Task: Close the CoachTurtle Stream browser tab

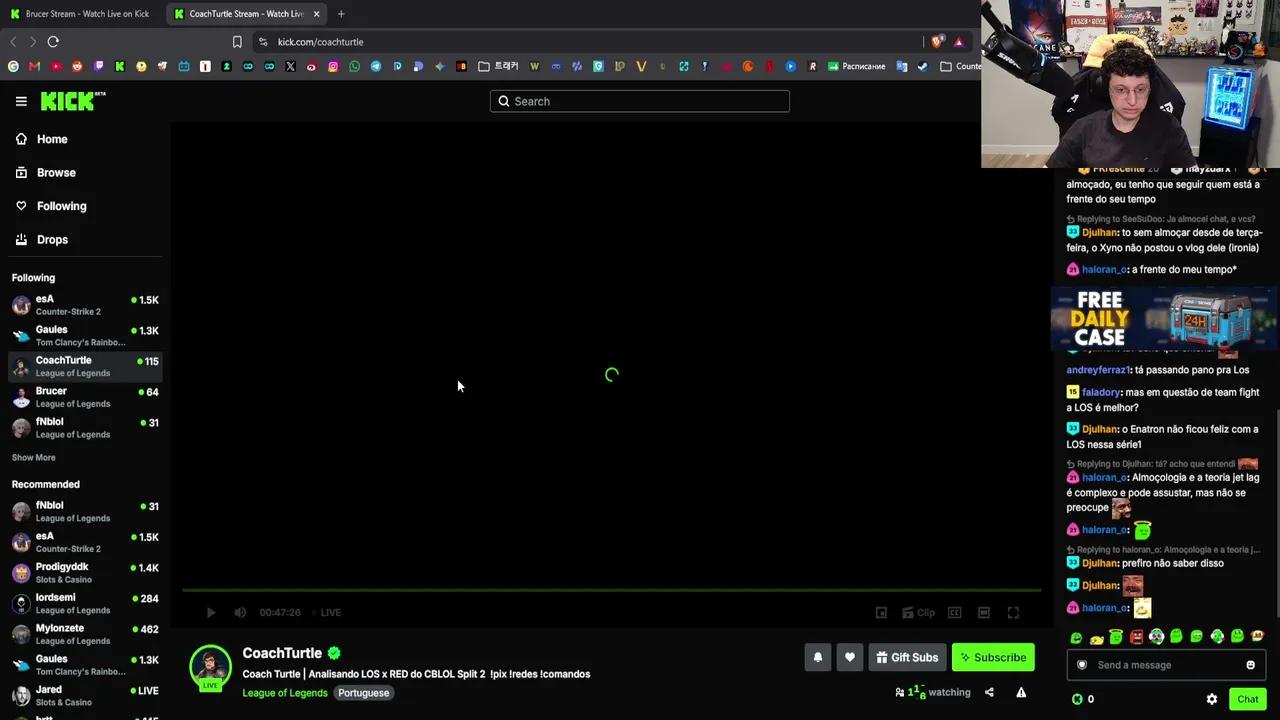Action: pyautogui.click(x=317, y=14)
